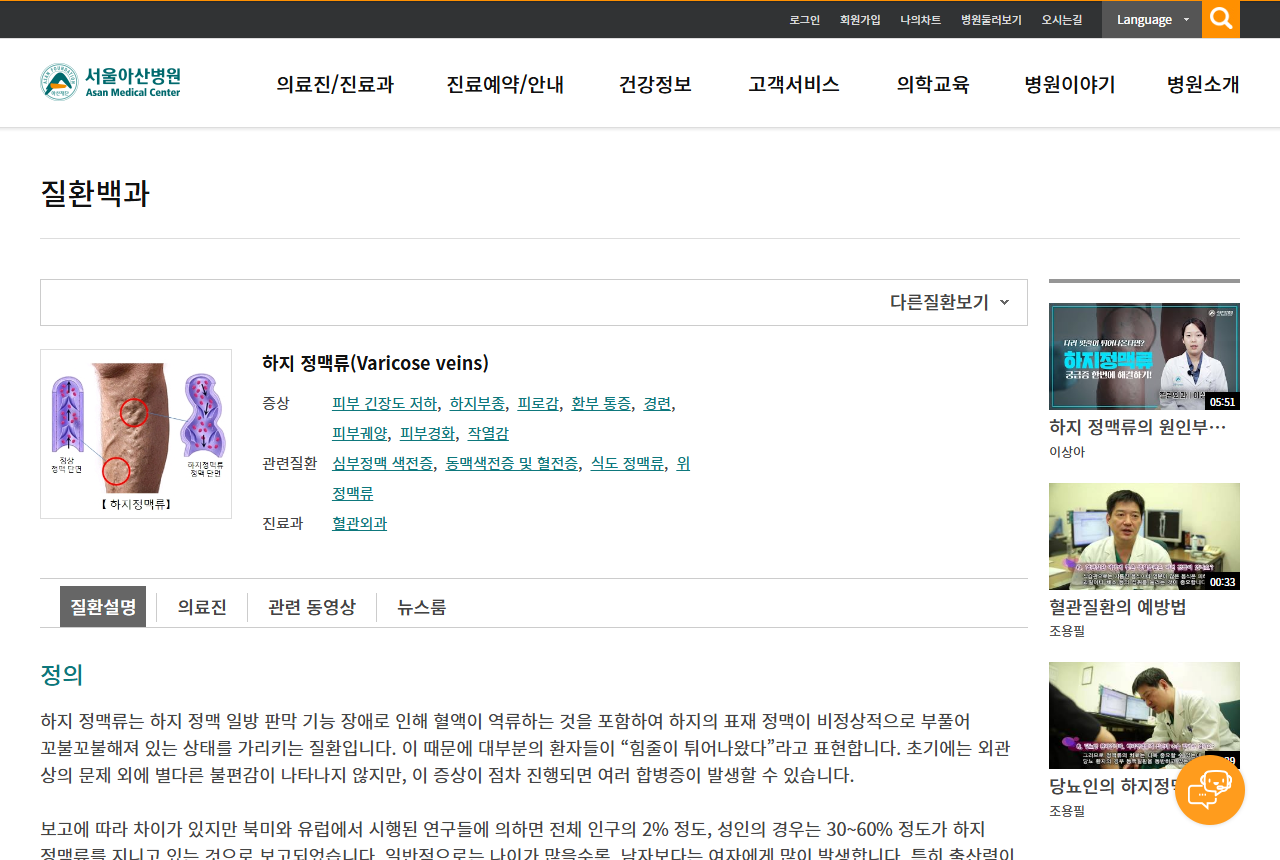Open the 고객서비스 menu
Screen dimensions: 1280x860
point(794,84)
